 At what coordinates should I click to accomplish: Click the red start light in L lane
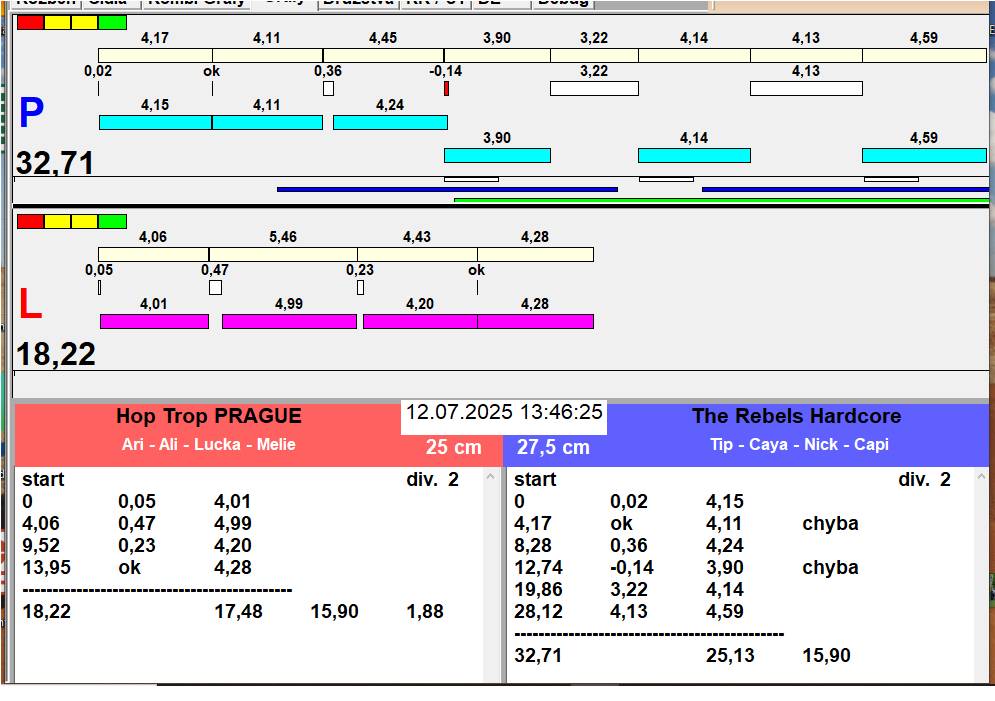click(x=30, y=221)
